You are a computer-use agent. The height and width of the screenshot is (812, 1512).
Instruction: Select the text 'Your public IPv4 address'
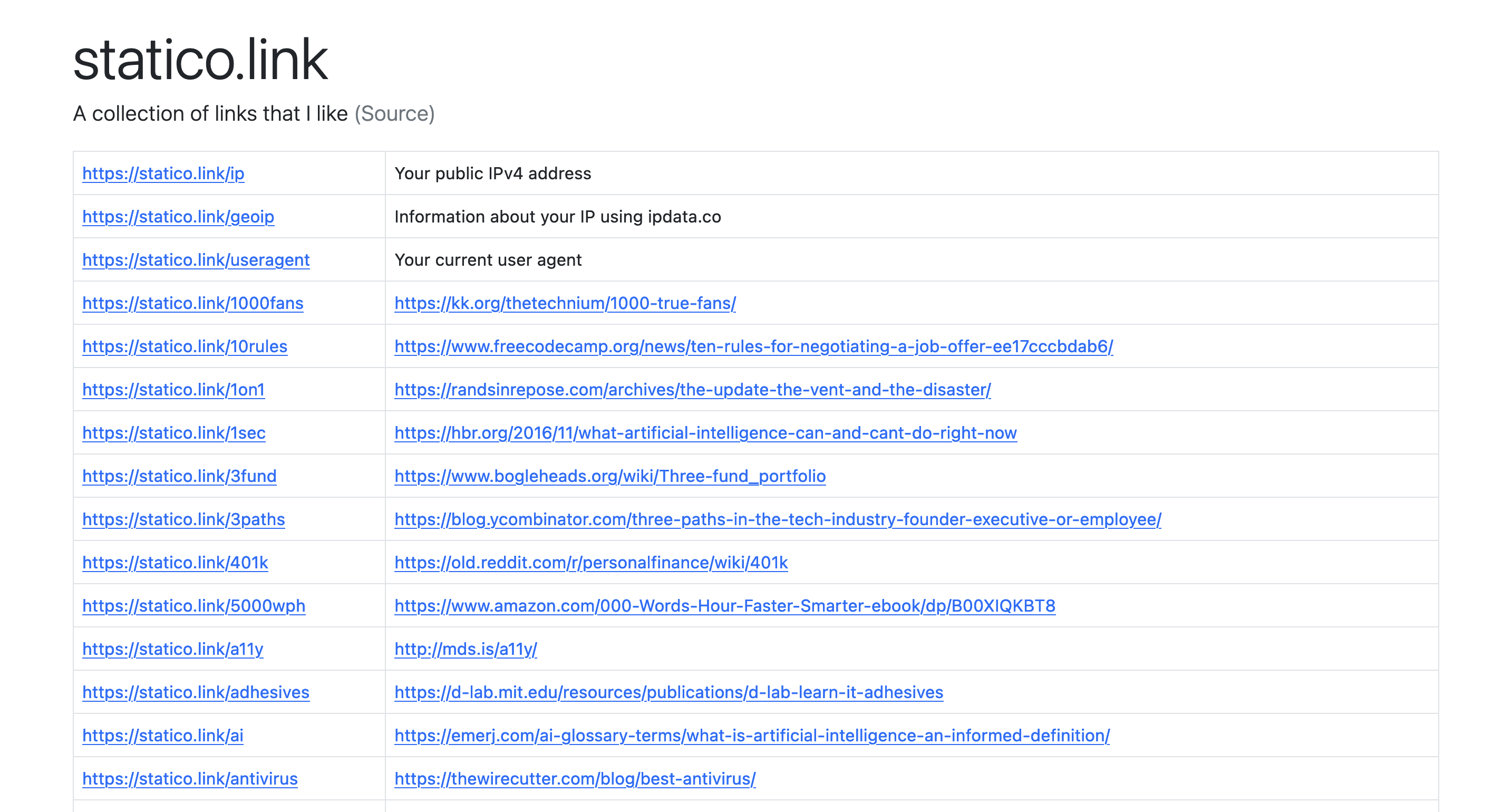point(492,173)
